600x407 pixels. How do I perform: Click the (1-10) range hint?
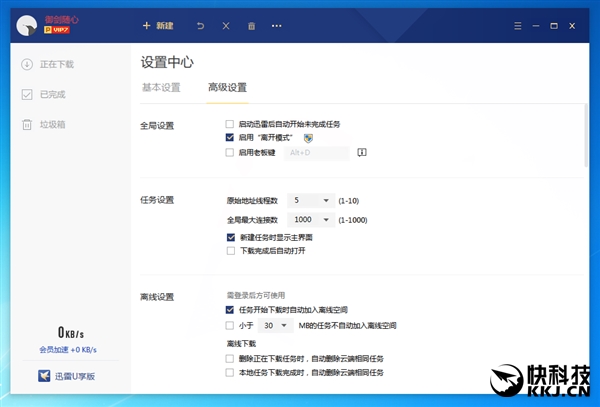pos(349,201)
